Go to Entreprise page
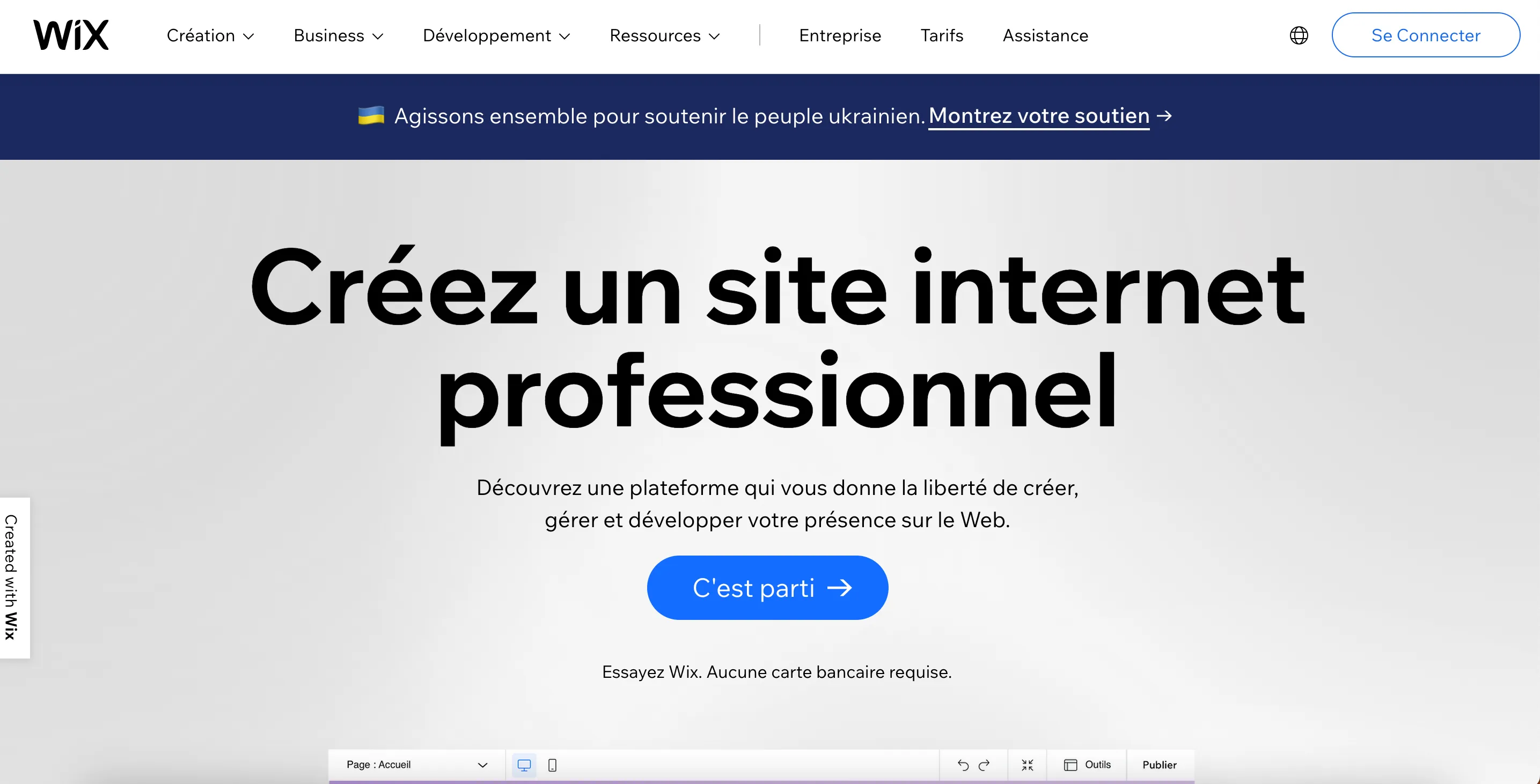 click(840, 36)
